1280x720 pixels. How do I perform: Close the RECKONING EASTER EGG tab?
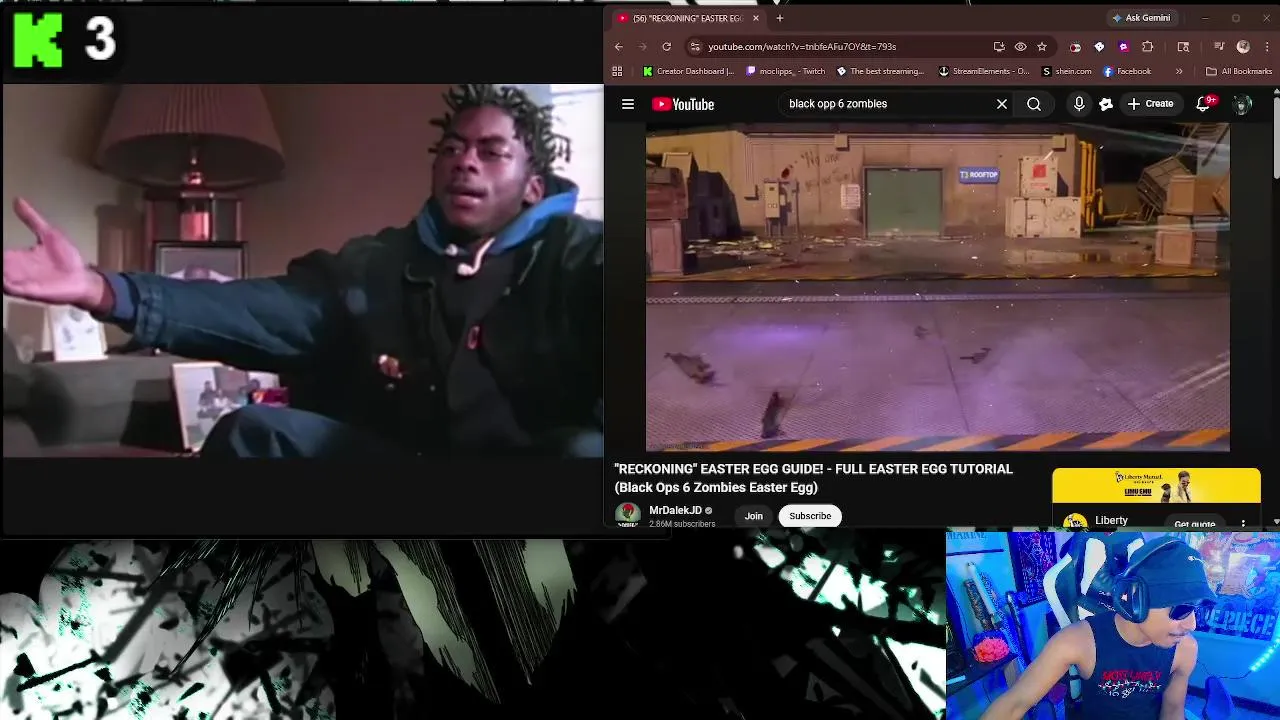coord(755,18)
